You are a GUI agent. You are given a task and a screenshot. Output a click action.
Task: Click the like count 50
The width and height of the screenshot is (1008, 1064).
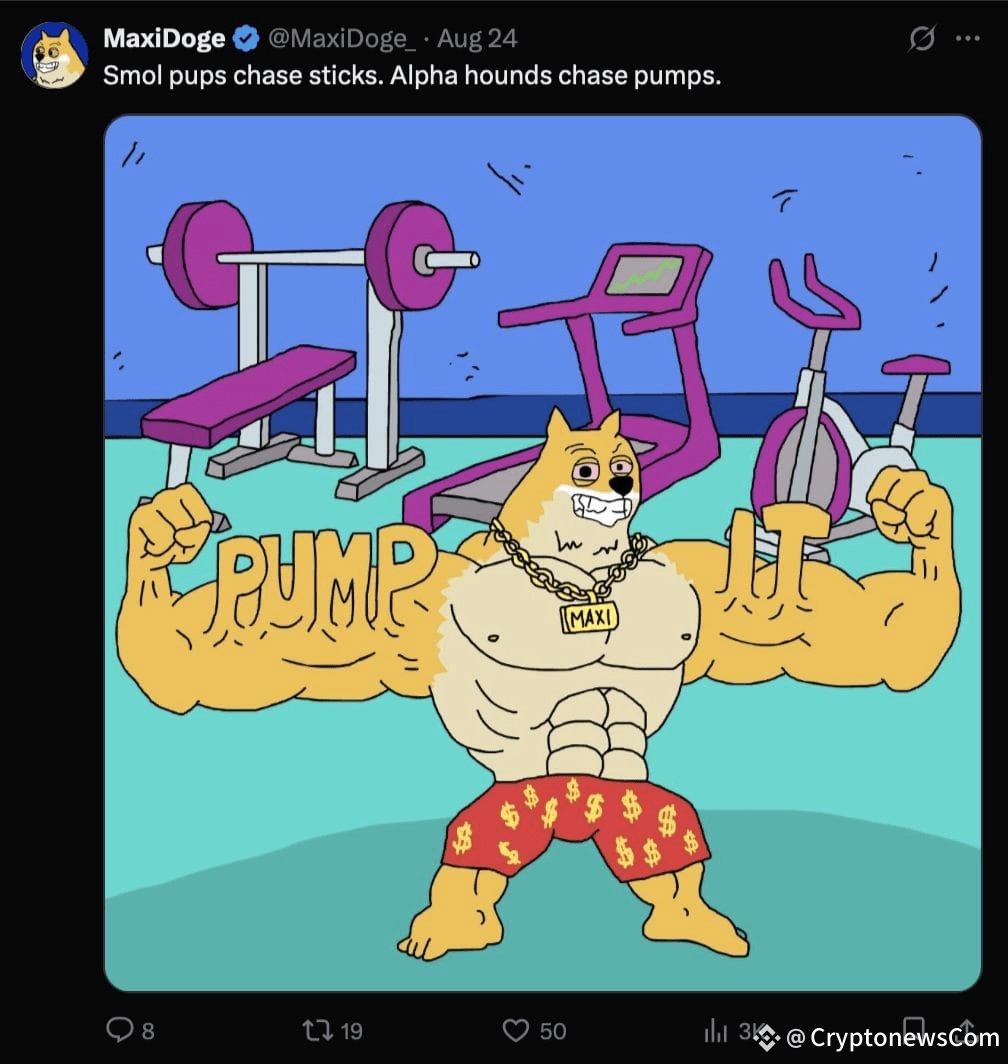coord(553,1031)
